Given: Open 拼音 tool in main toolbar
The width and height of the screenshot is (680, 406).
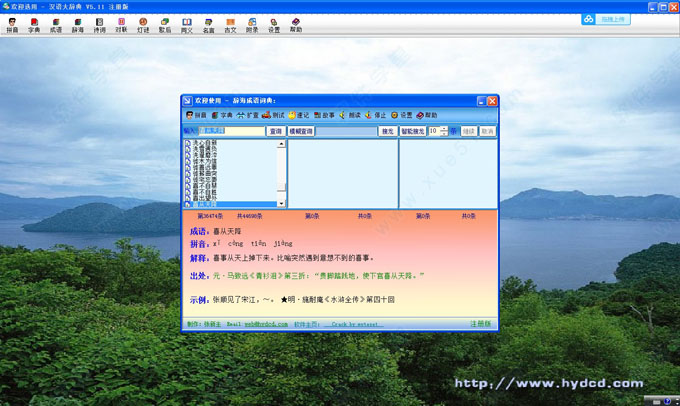Looking at the screenshot, I should click(12, 26).
